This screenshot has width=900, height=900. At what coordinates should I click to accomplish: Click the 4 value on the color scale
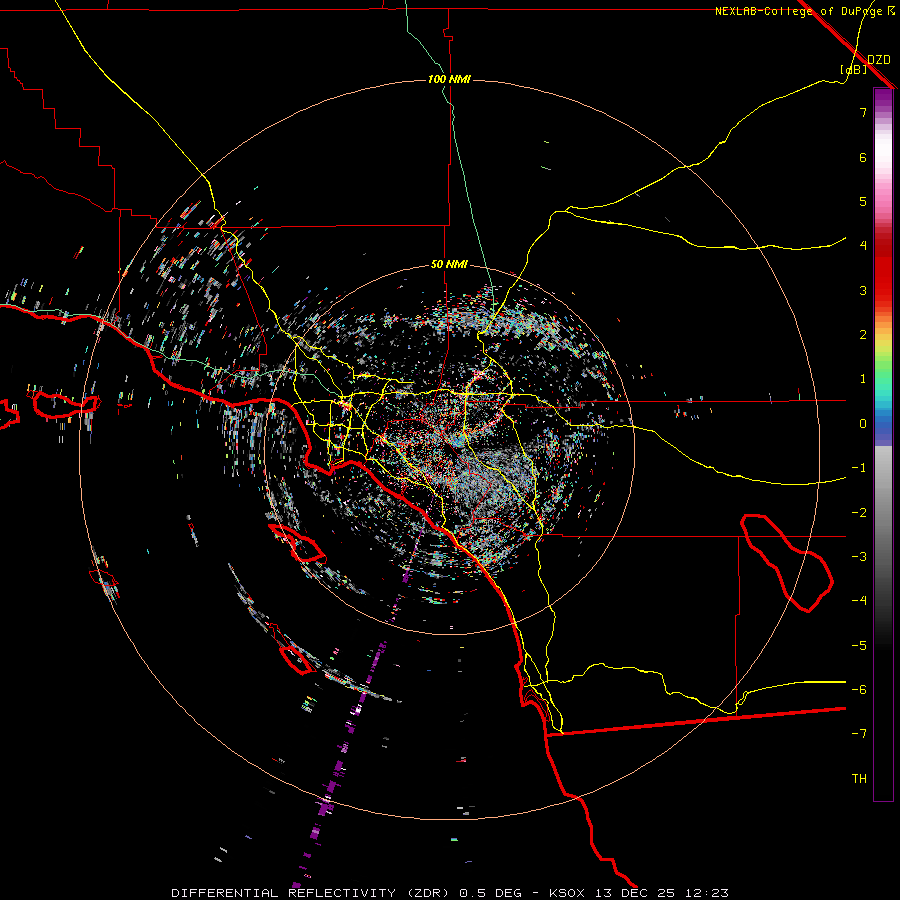coord(863,246)
